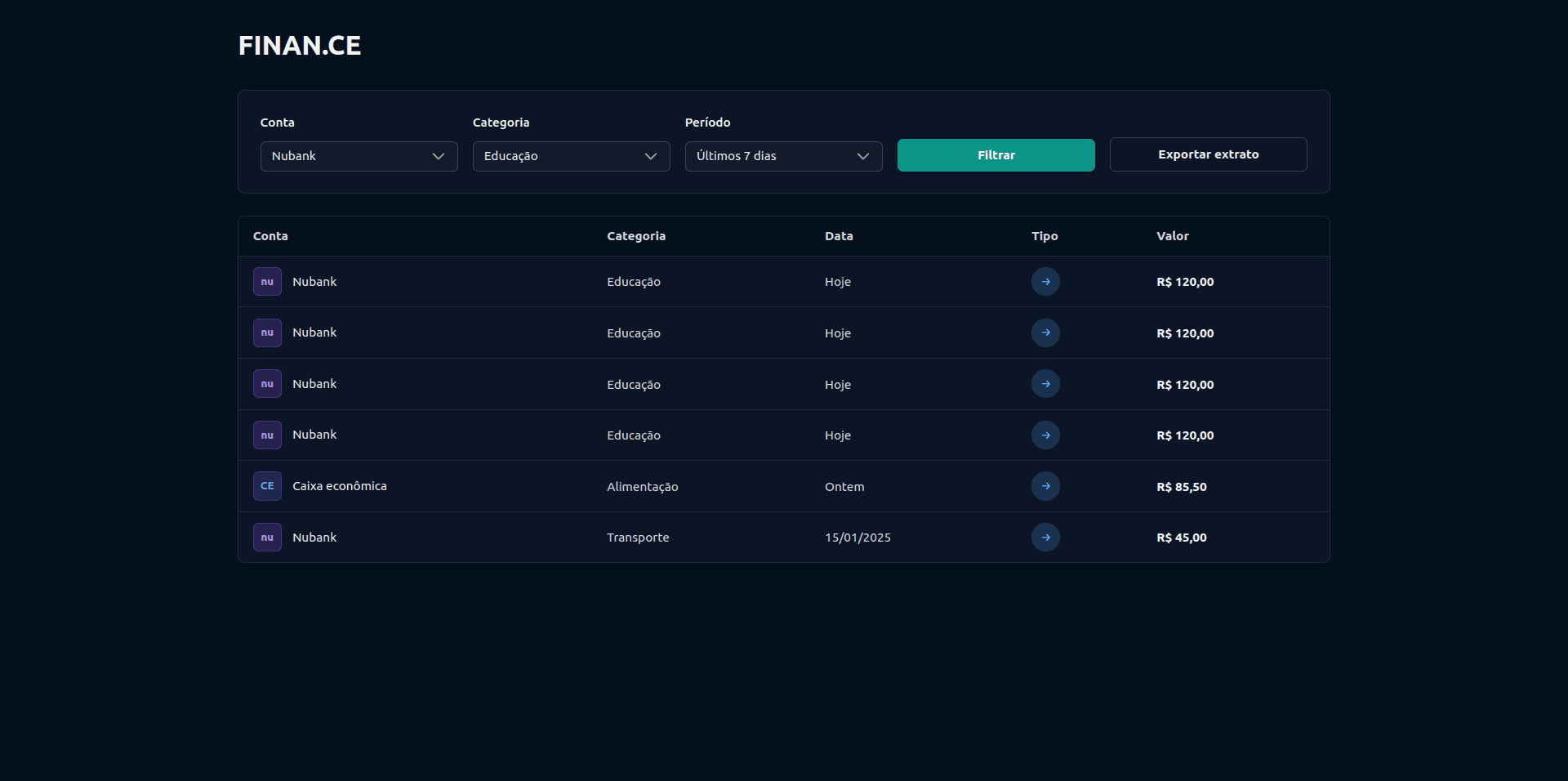Click the arrow icon in the first Educação row
1568x781 pixels.
coord(1045,282)
